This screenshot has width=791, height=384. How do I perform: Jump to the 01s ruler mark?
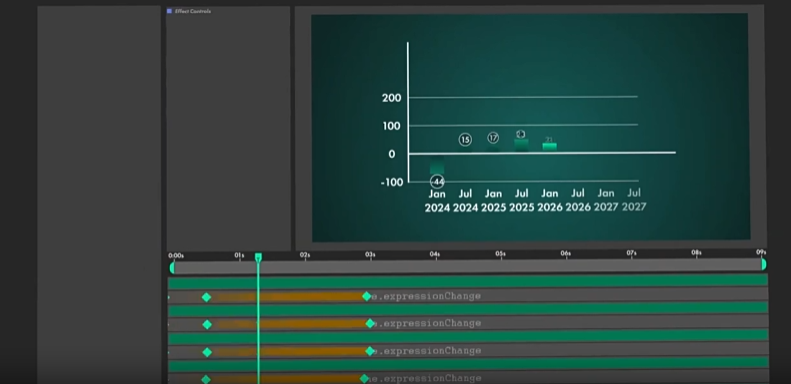240,255
